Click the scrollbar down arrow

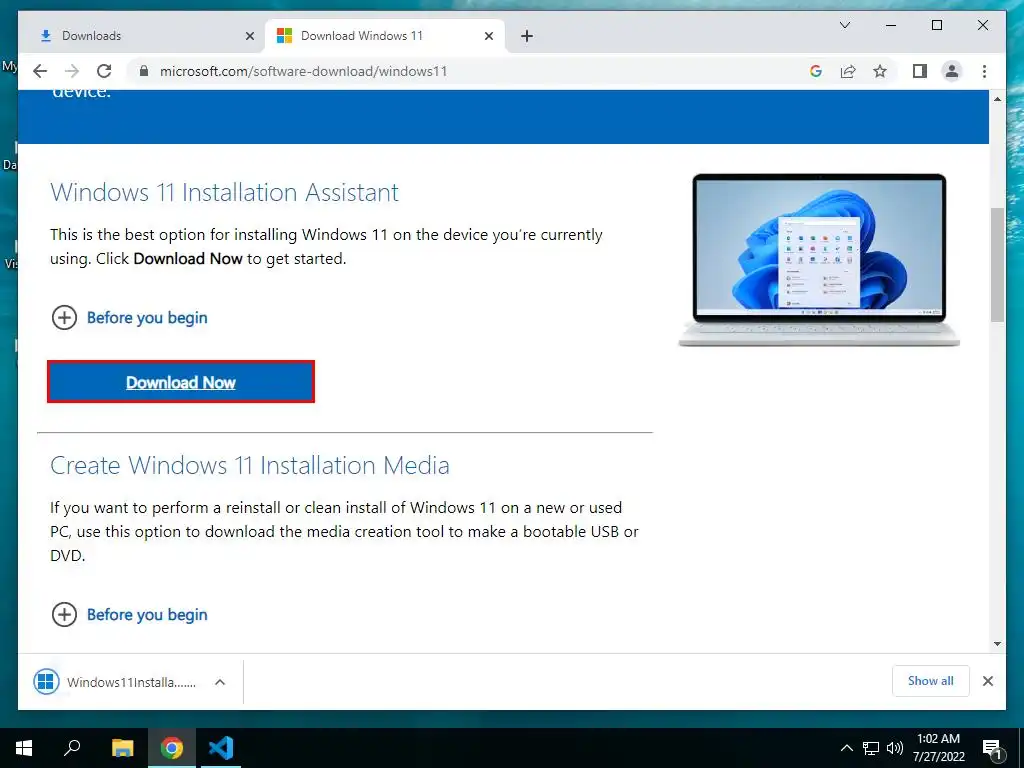click(x=997, y=644)
